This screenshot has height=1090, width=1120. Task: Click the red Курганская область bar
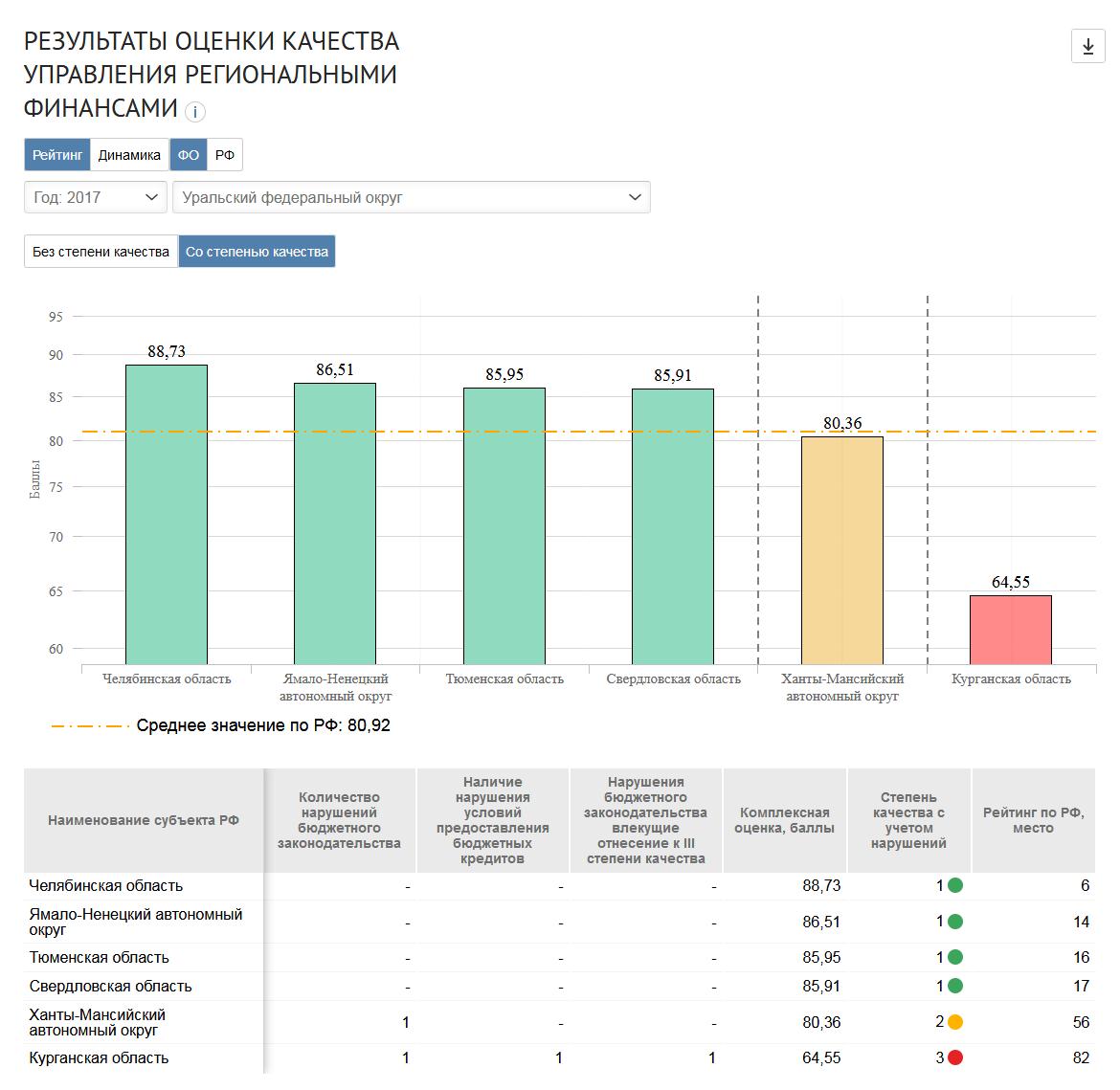[1010, 630]
